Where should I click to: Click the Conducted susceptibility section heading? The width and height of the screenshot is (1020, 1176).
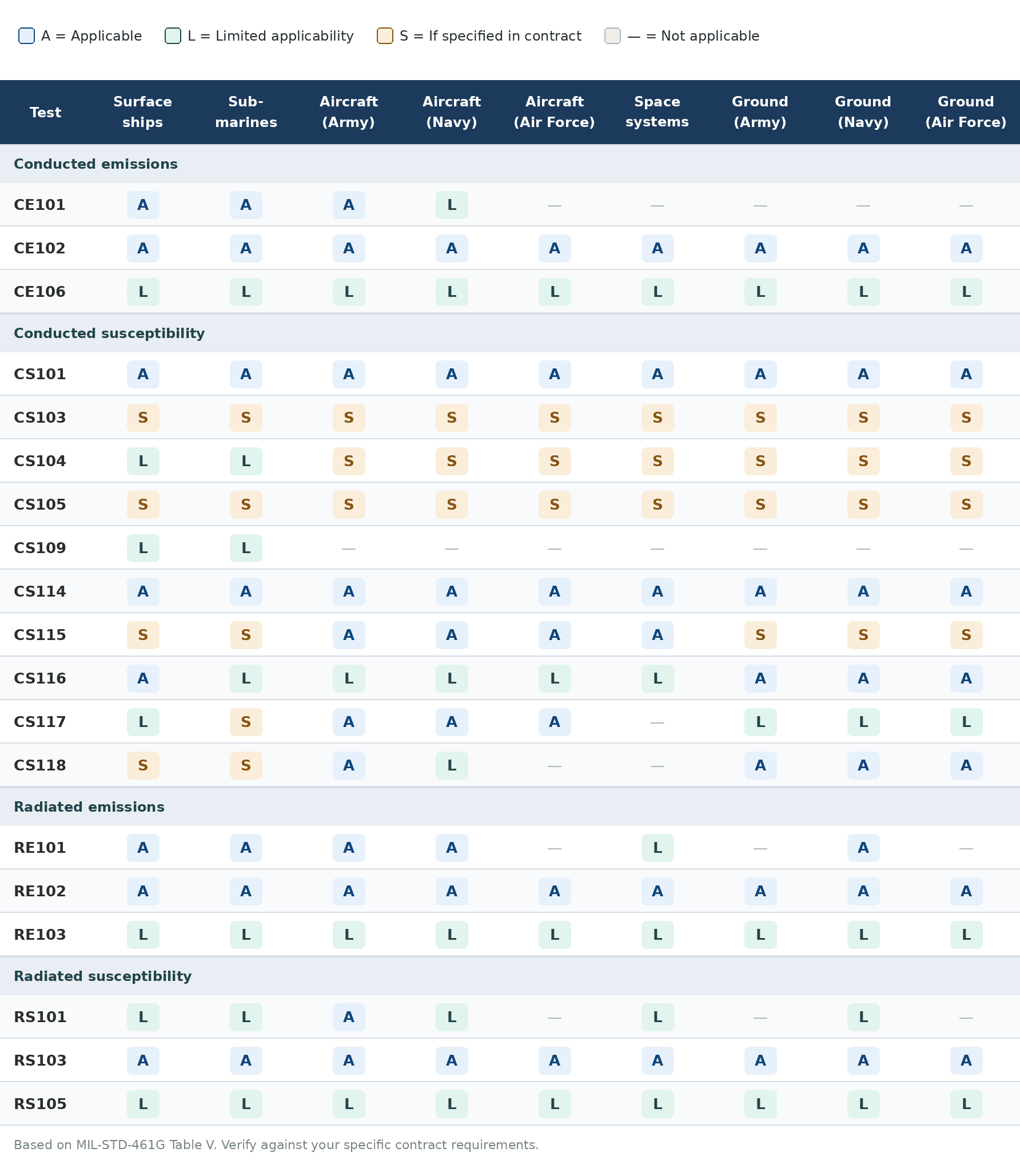tap(109, 333)
